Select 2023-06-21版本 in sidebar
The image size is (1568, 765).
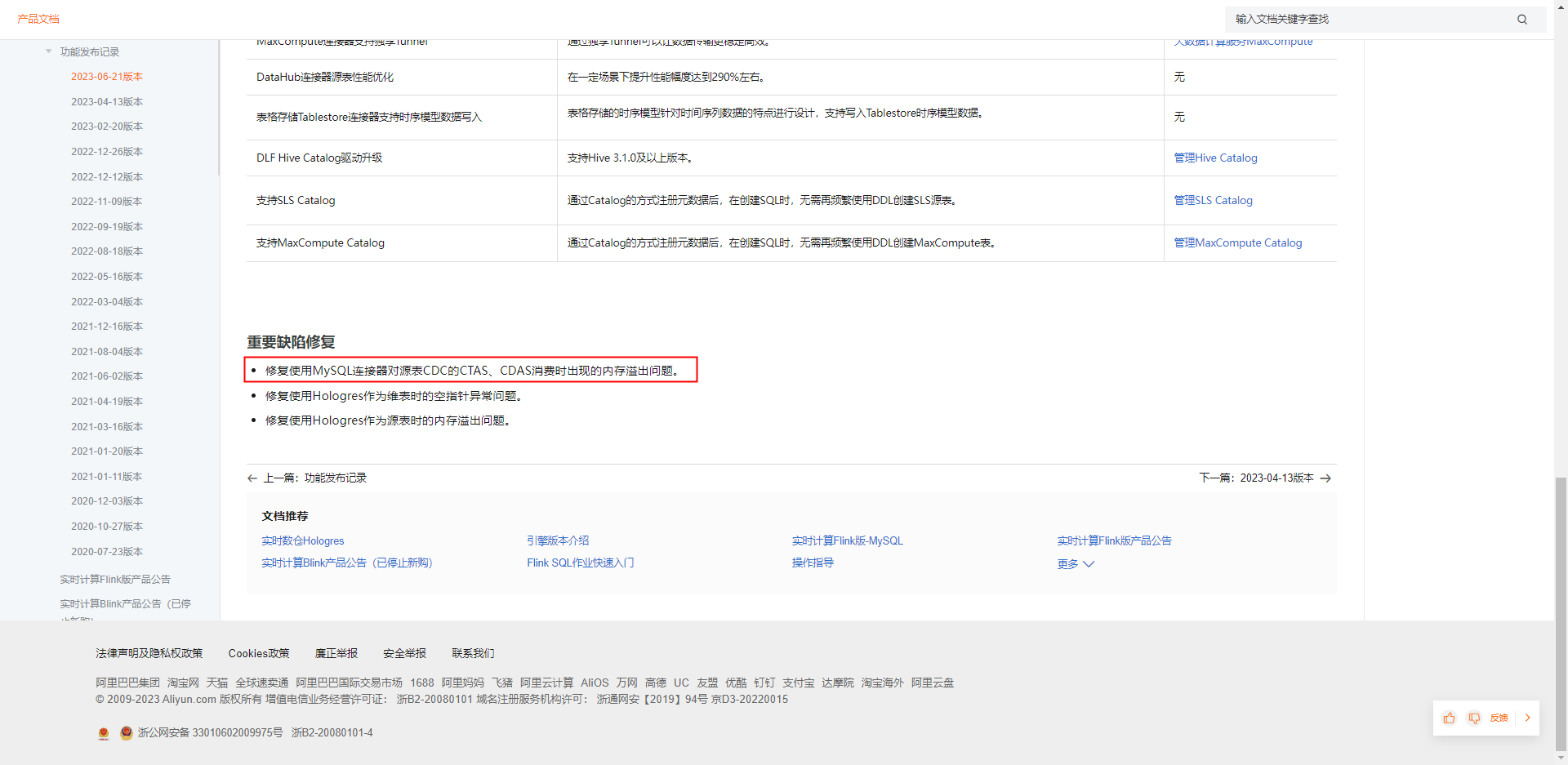point(107,77)
